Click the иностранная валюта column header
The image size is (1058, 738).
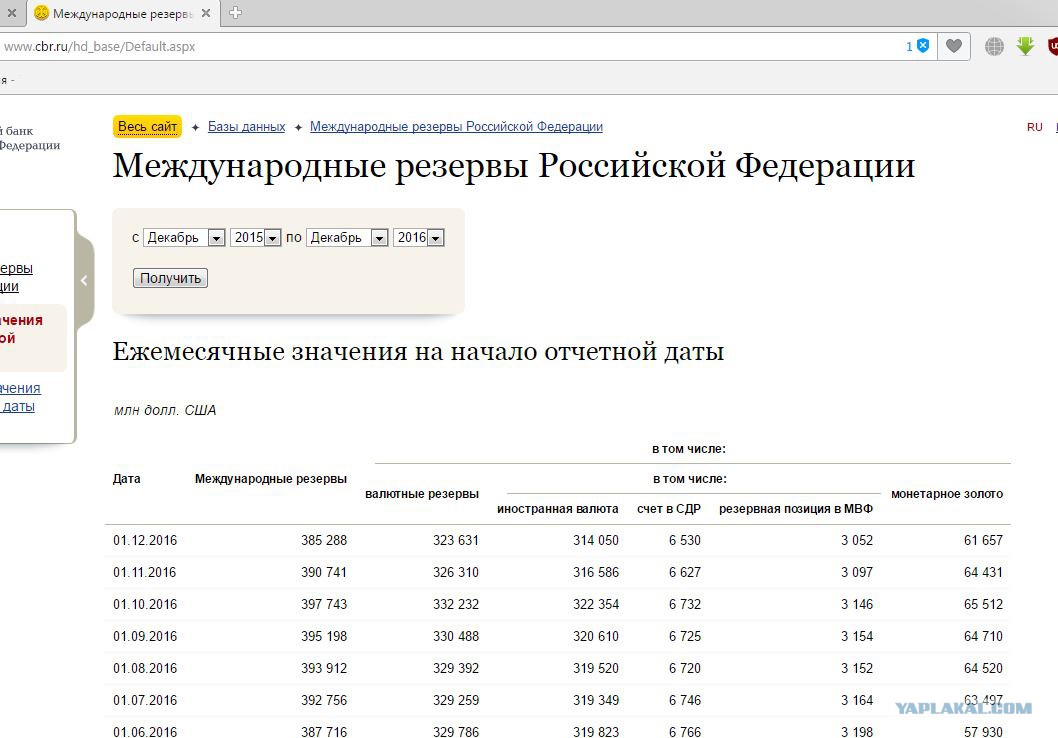(x=557, y=509)
